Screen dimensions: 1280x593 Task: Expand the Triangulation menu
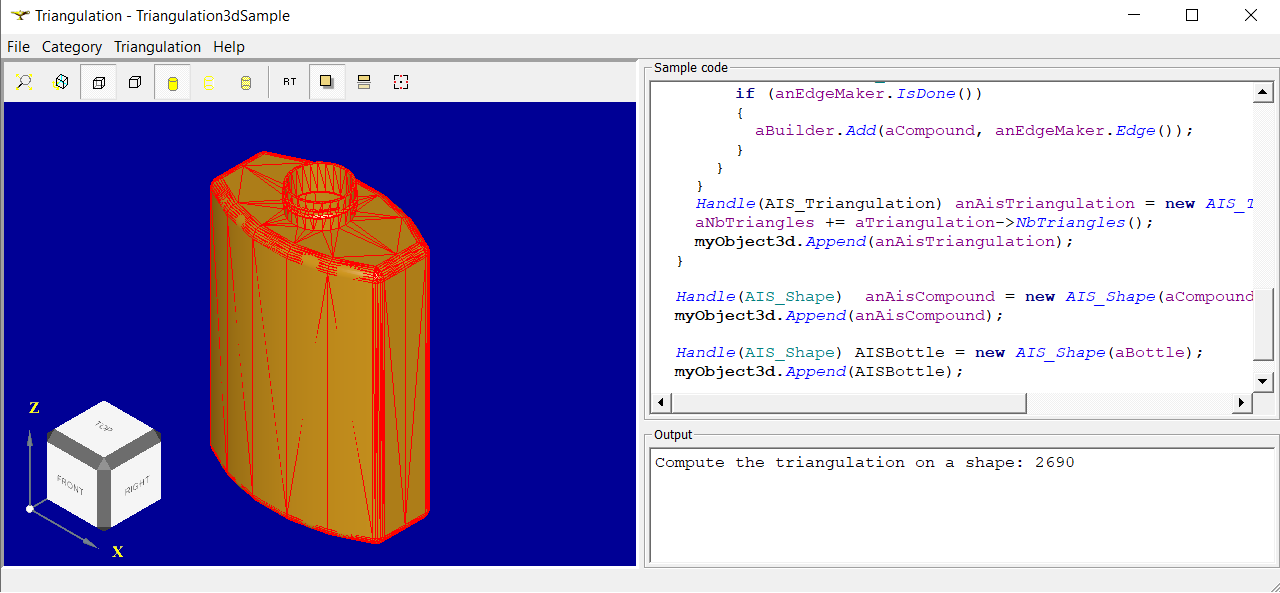pyautogui.click(x=157, y=47)
